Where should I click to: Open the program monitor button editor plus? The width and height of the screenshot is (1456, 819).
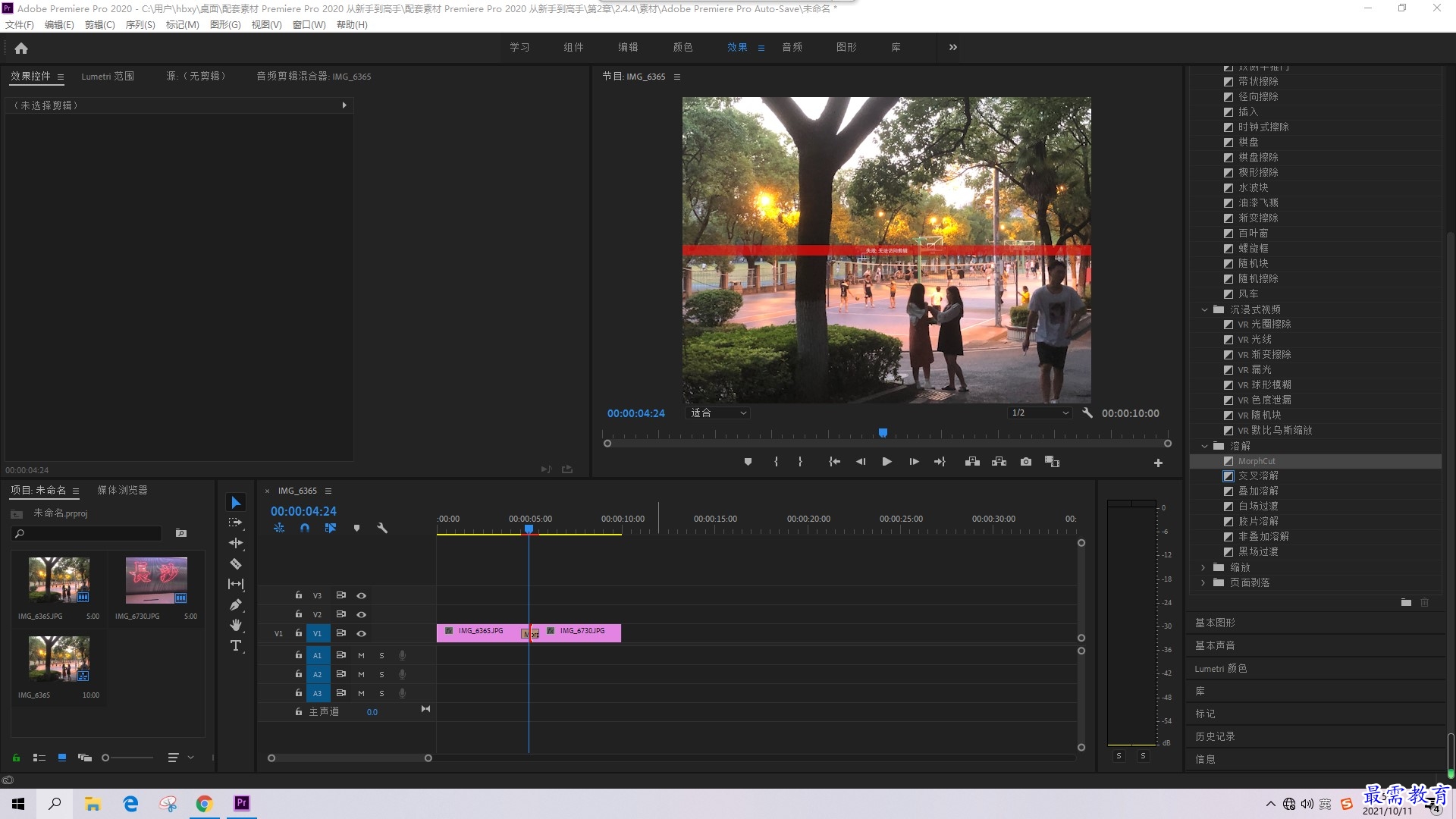pyautogui.click(x=1158, y=463)
